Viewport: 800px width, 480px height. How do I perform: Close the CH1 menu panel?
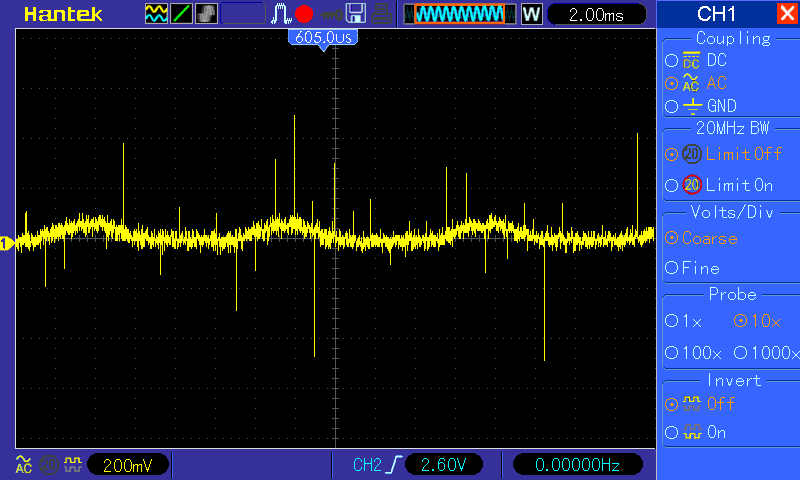click(x=787, y=13)
